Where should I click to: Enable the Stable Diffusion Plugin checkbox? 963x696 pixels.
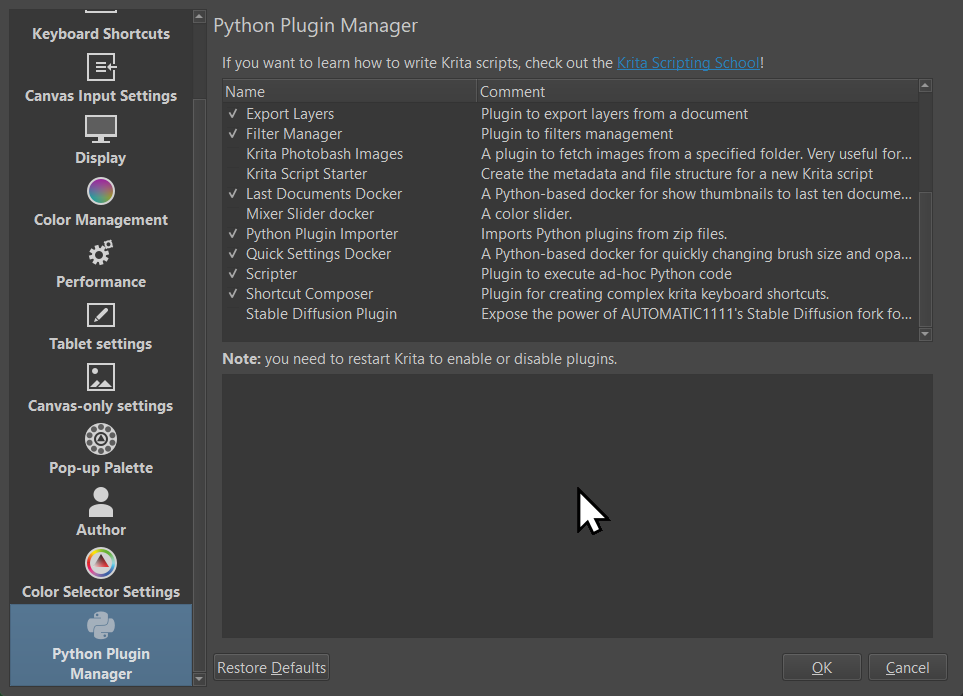click(x=233, y=314)
